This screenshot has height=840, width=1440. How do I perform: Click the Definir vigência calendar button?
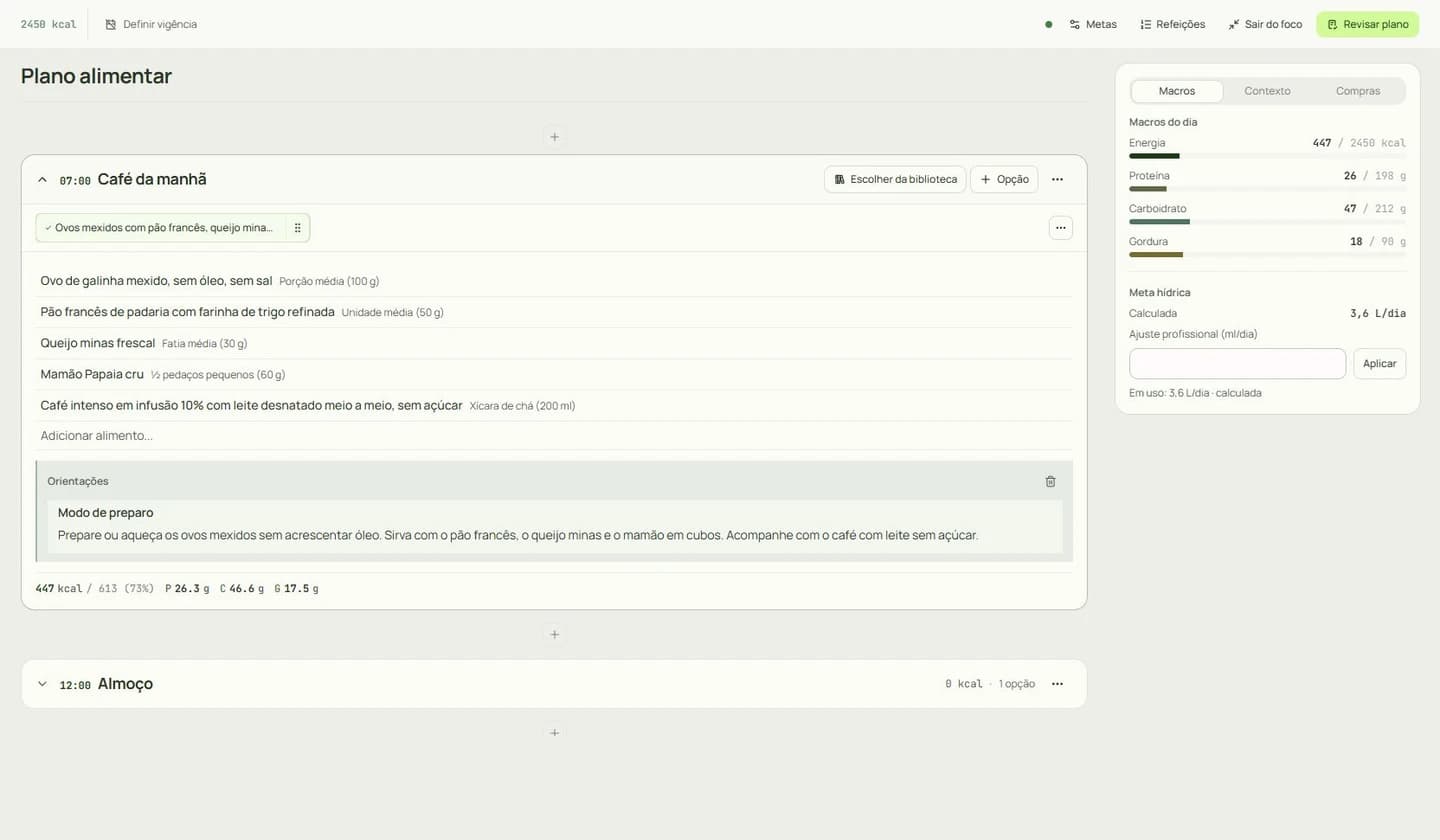pos(151,24)
